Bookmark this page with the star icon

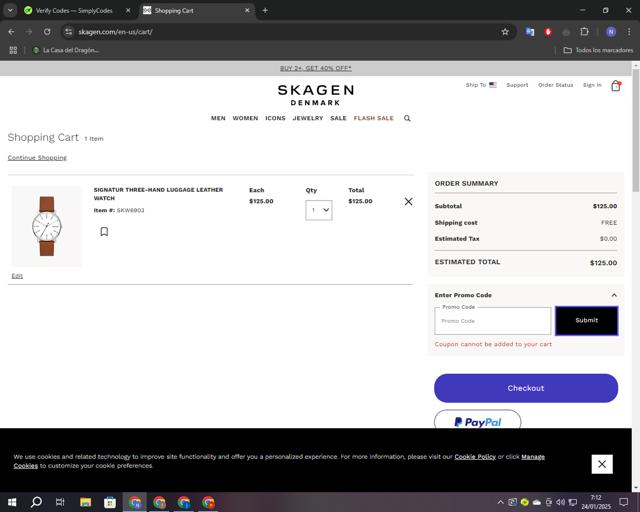pos(505,32)
